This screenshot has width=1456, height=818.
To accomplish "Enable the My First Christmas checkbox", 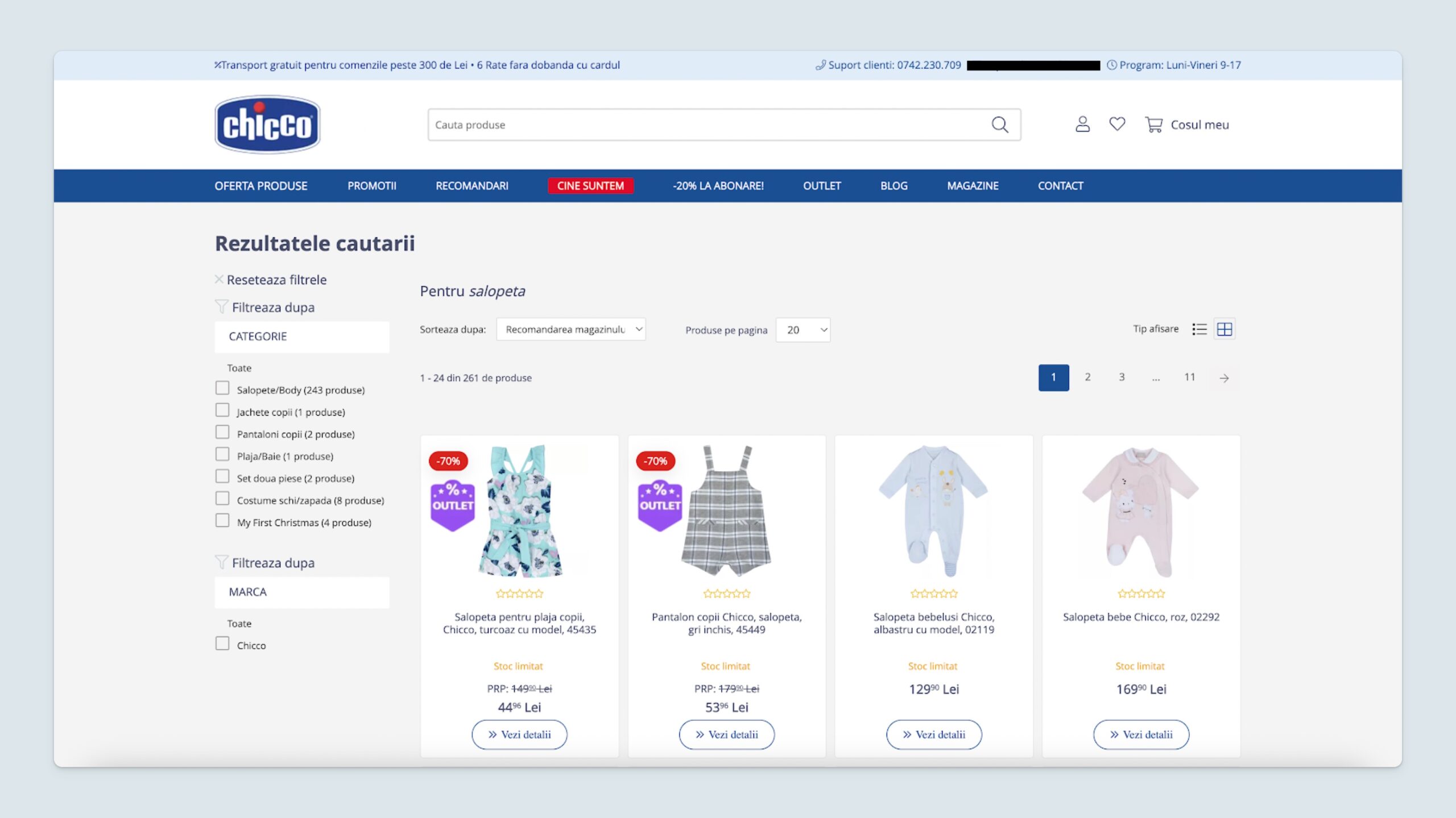I will pyautogui.click(x=222, y=521).
